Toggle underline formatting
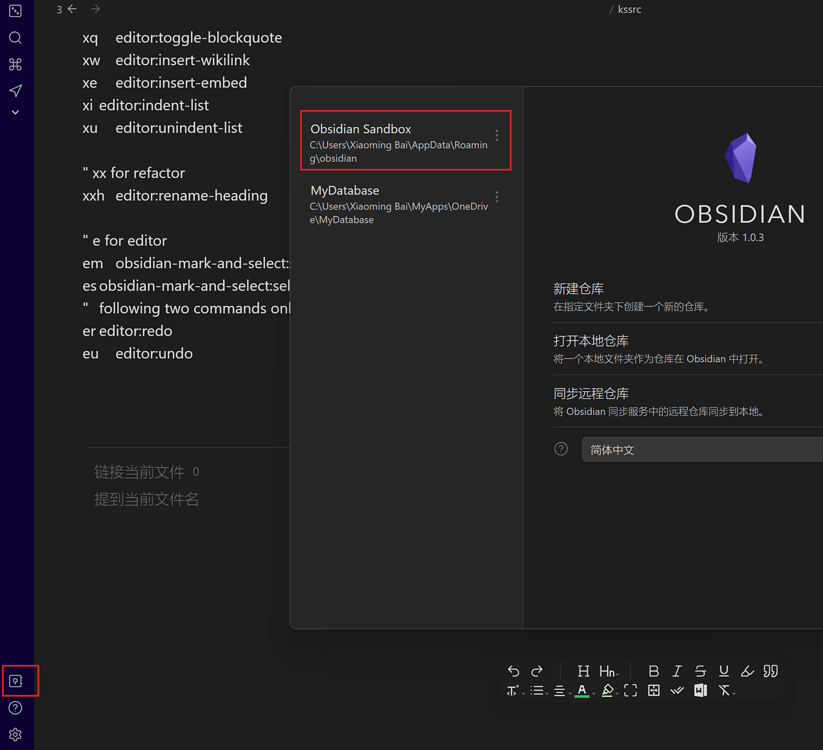The width and height of the screenshot is (823, 750). [x=723, y=671]
